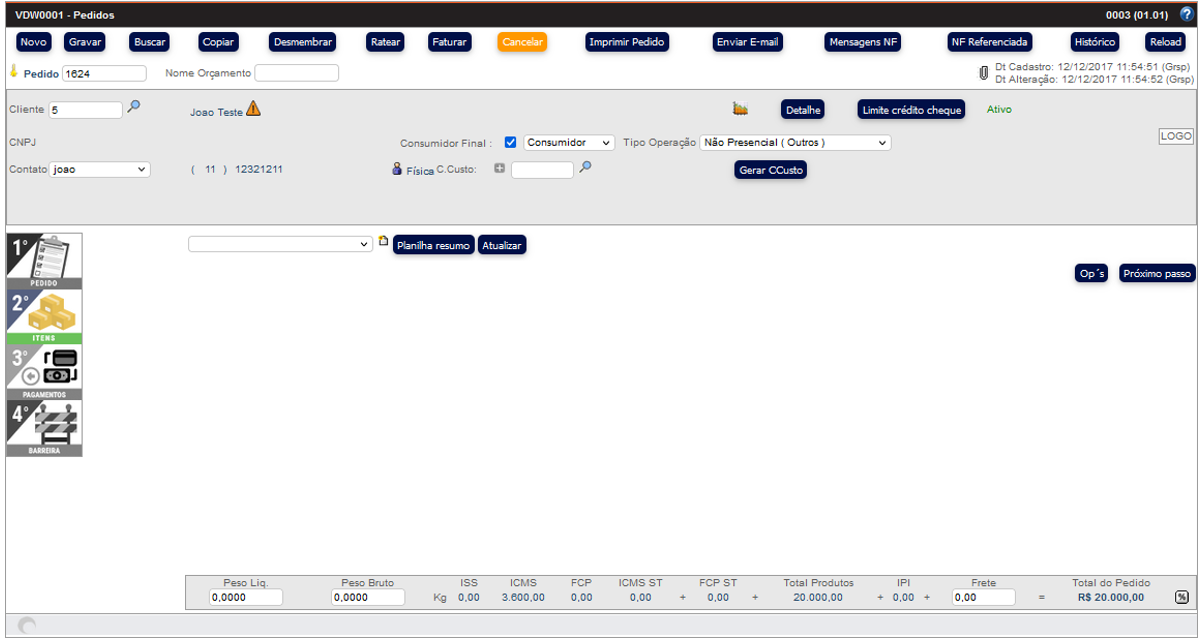Open step 4 Barreira icon
The image size is (1199, 640).
tap(44, 429)
